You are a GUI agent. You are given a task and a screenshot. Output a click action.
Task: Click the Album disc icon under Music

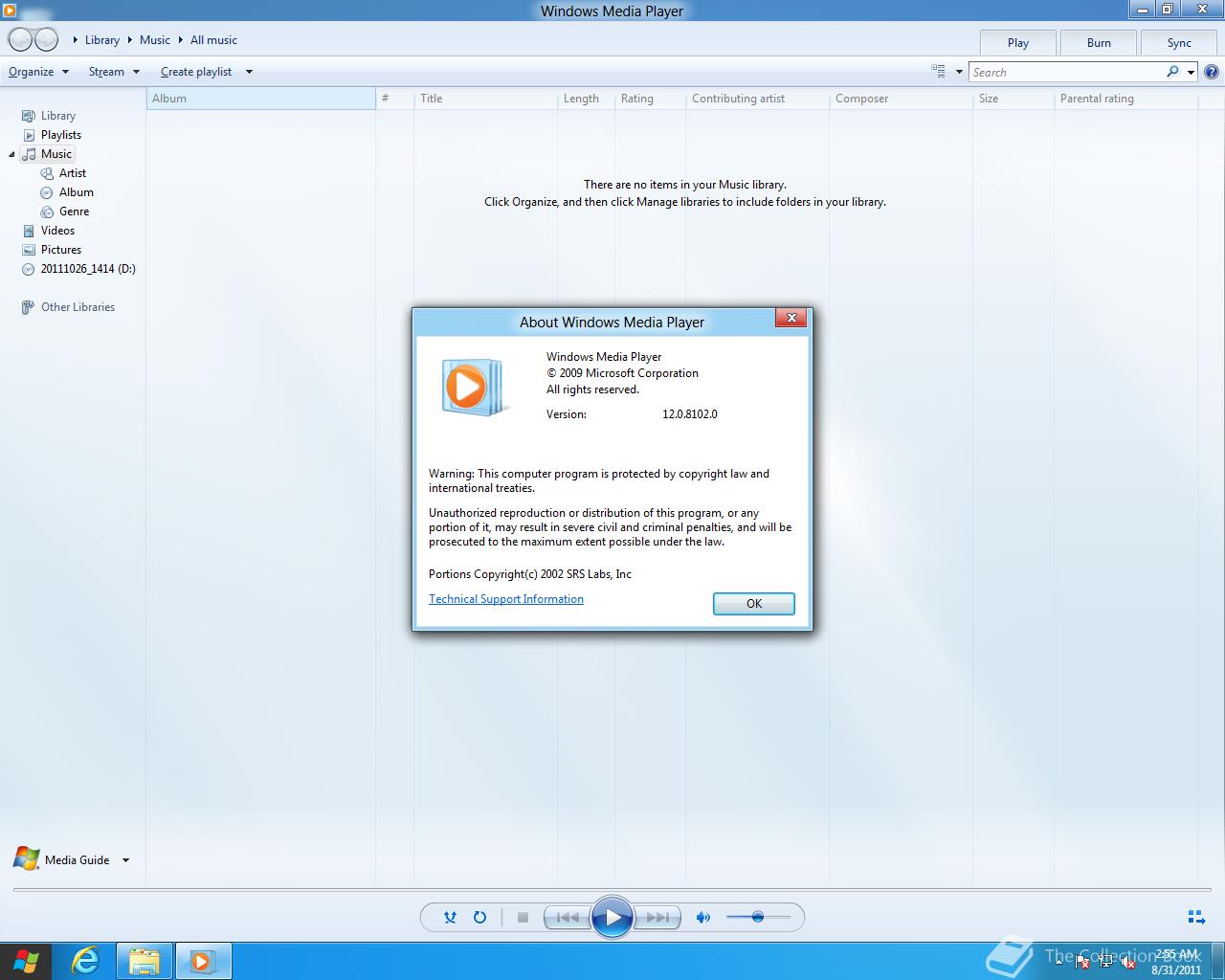tap(47, 192)
